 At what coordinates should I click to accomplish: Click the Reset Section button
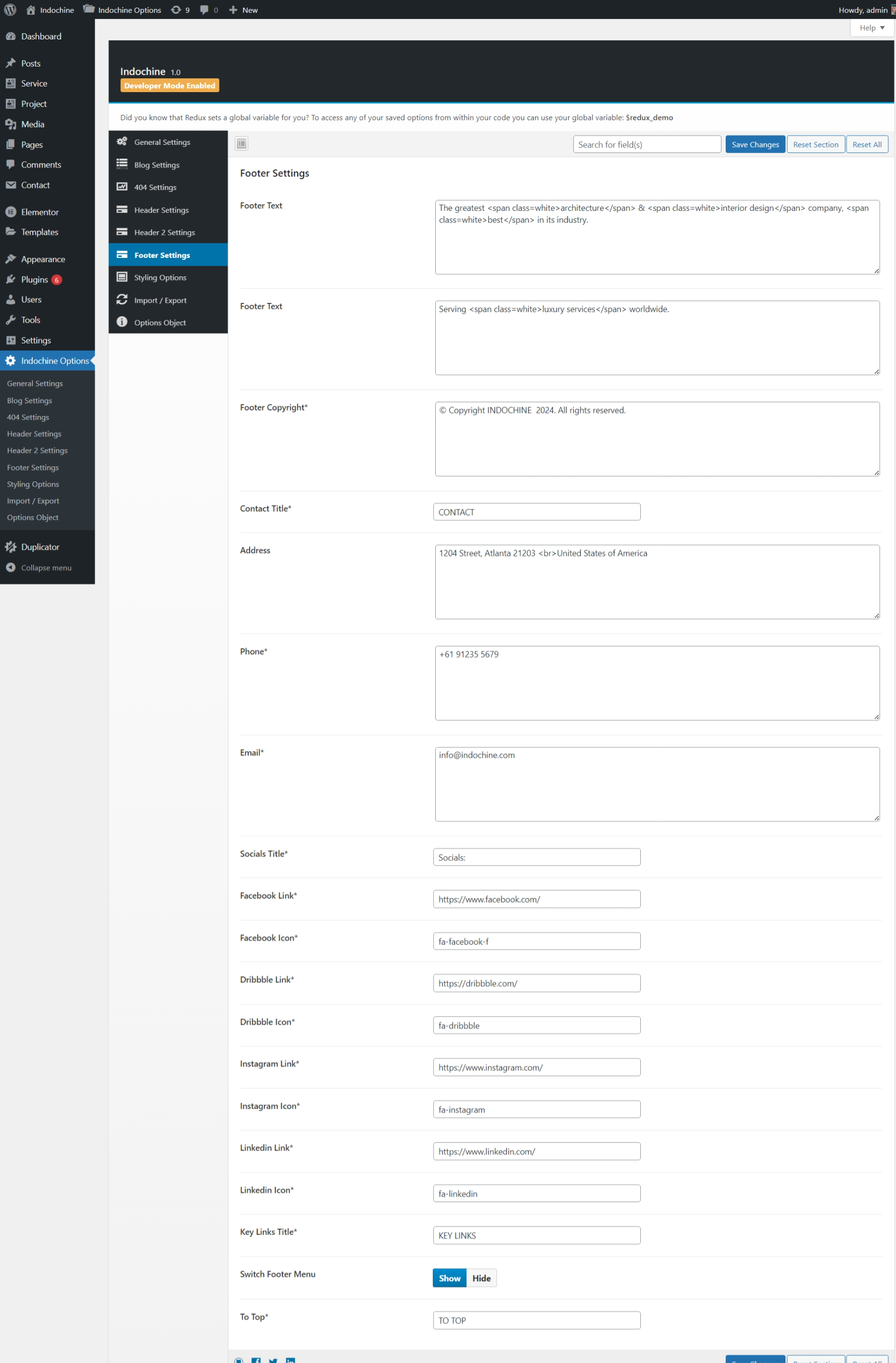(815, 144)
